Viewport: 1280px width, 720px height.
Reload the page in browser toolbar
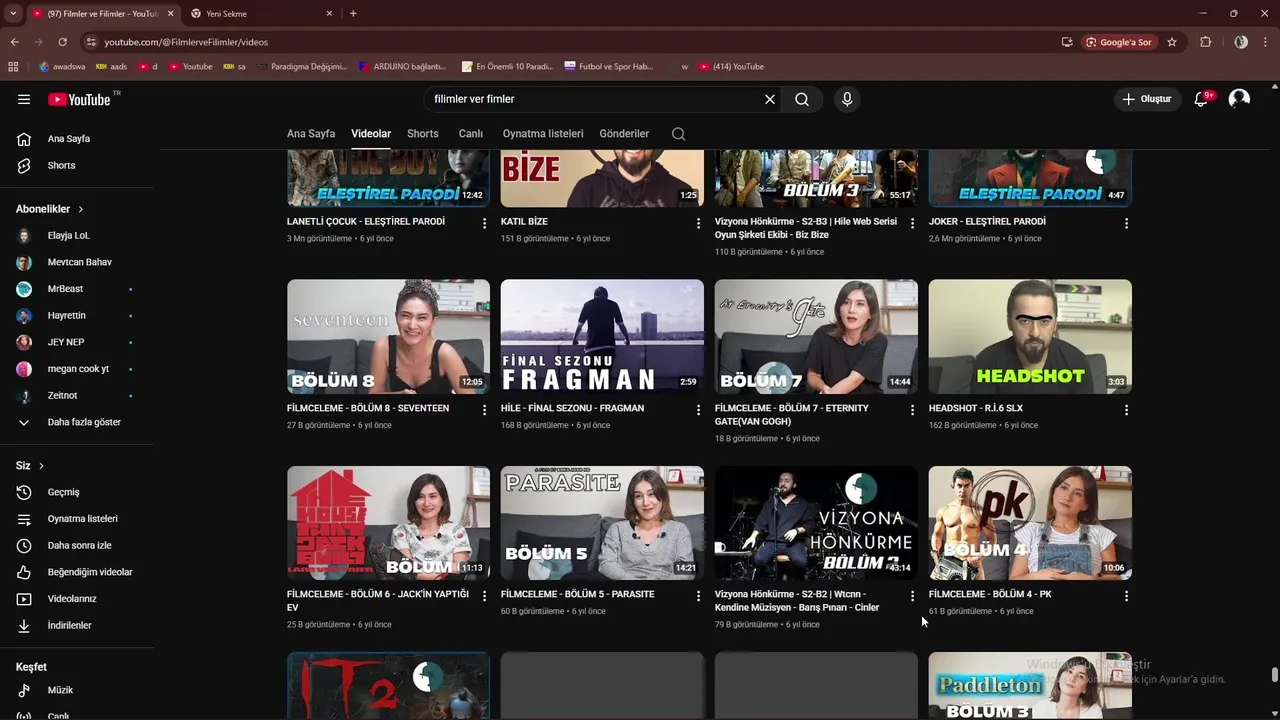[x=62, y=42]
